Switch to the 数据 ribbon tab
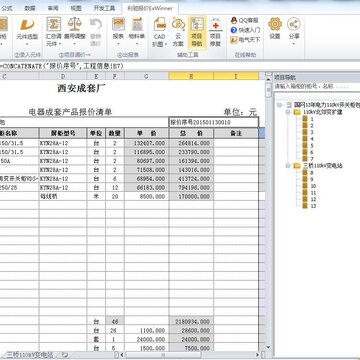The height and width of the screenshot is (360, 360). (x=30, y=8)
